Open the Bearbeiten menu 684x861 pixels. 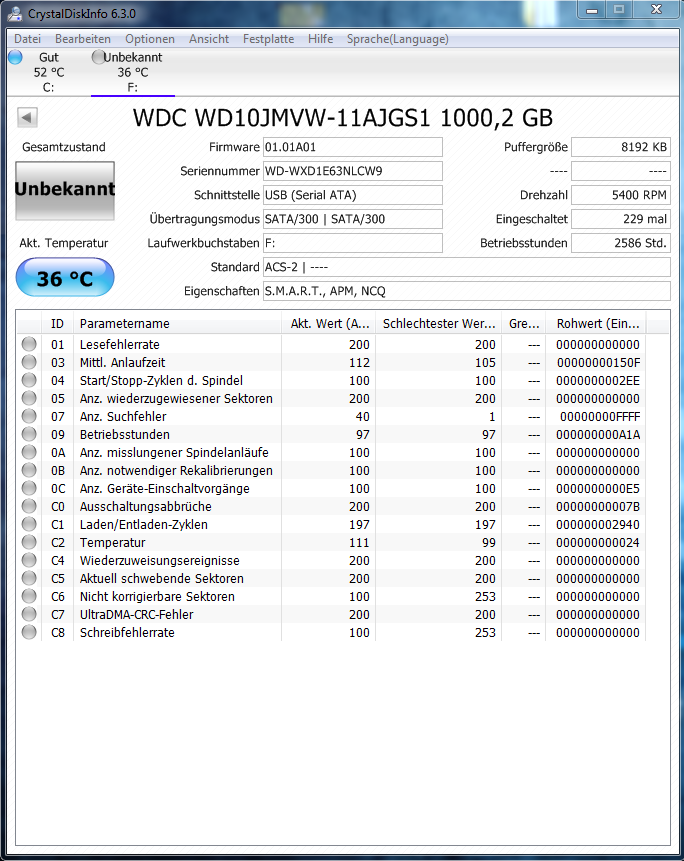click(x=83, y=39)
